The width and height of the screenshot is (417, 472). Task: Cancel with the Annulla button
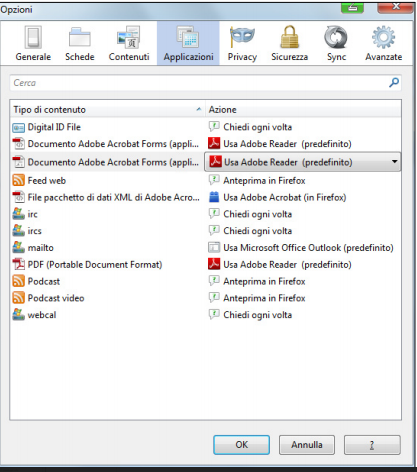click(307, 445)
